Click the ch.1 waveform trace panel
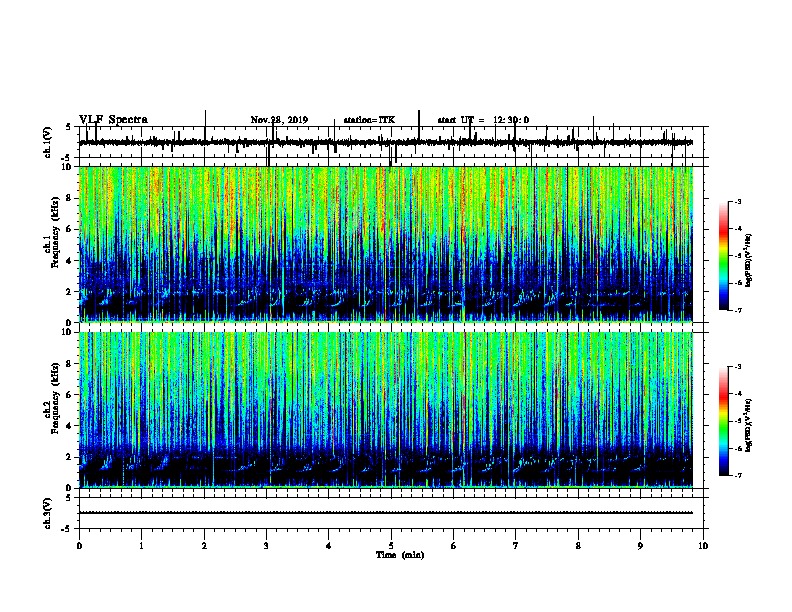Image resolution: width=792 pixels, height=612 pixels. (x=391, y=142)
